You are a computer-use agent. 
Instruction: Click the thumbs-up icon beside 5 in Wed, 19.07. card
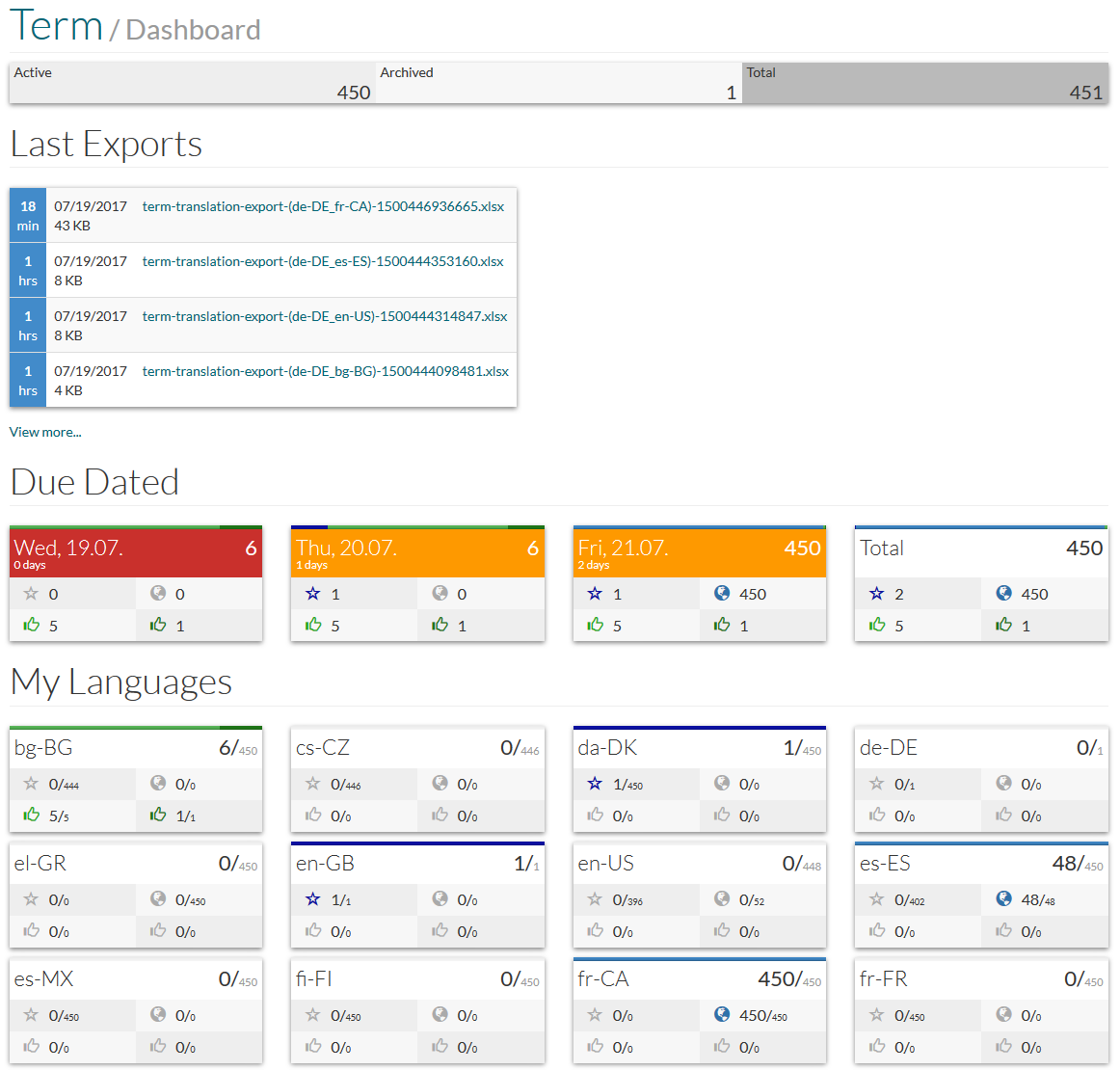32,625
